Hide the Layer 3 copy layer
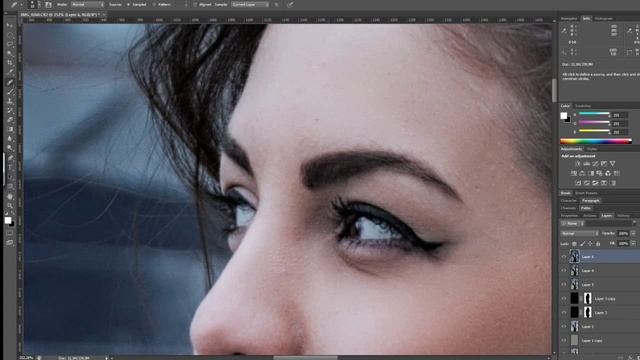The image size is (640, 360). [x=564, y=299]
